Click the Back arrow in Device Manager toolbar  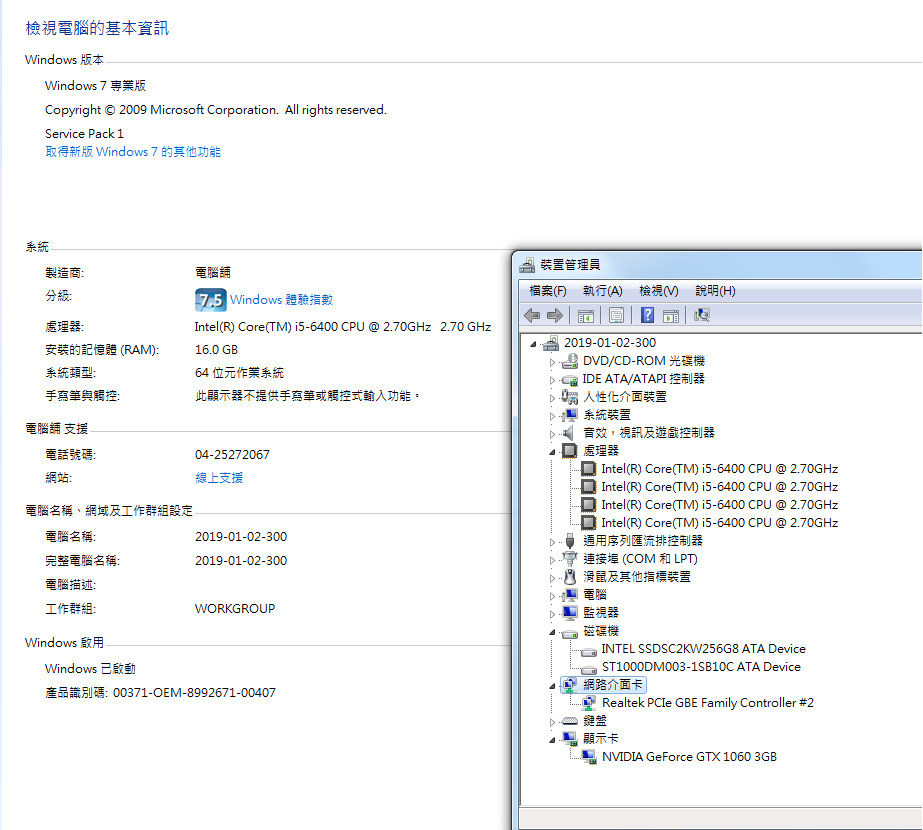pos(532,316)
